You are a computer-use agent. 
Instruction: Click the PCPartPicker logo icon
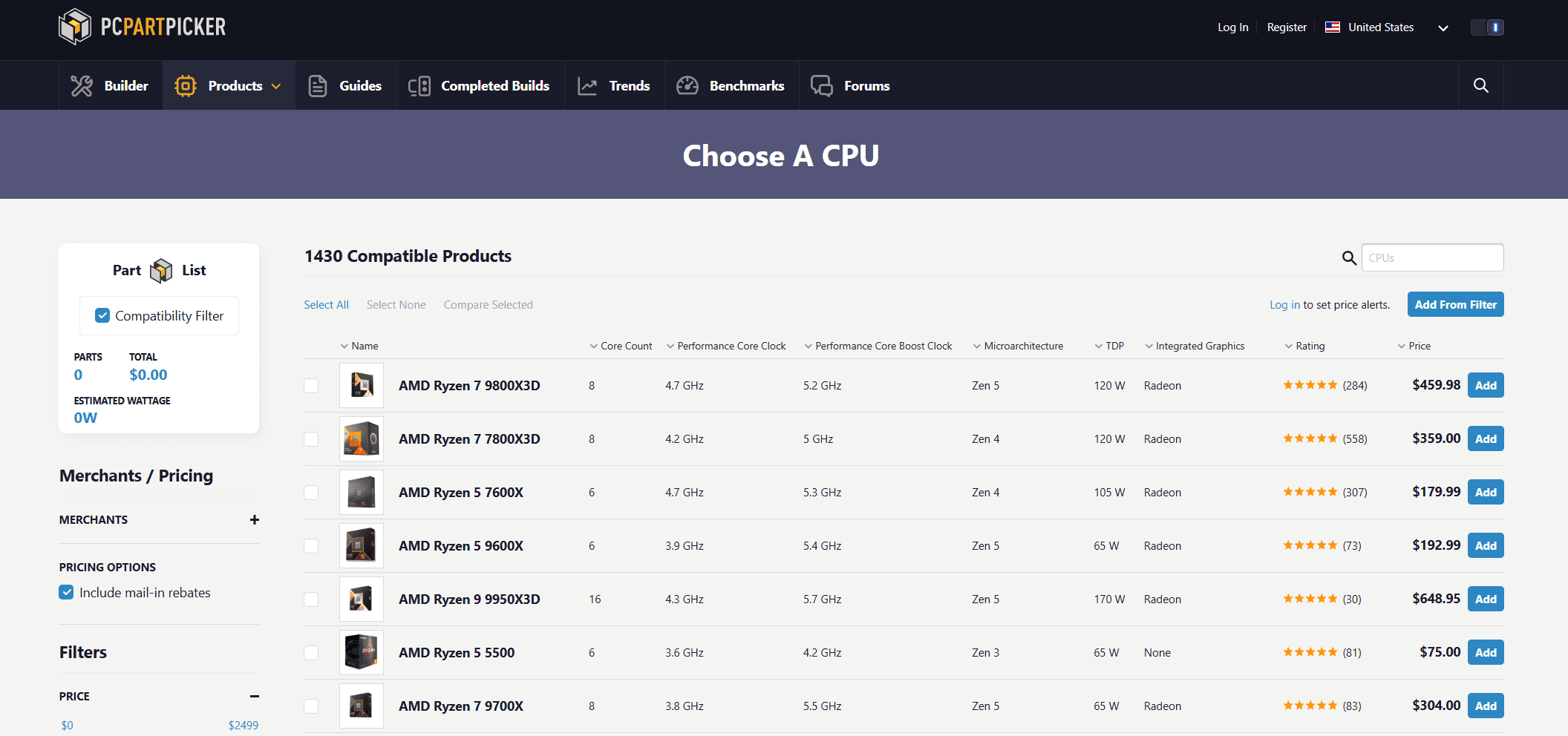click(75, 27)
